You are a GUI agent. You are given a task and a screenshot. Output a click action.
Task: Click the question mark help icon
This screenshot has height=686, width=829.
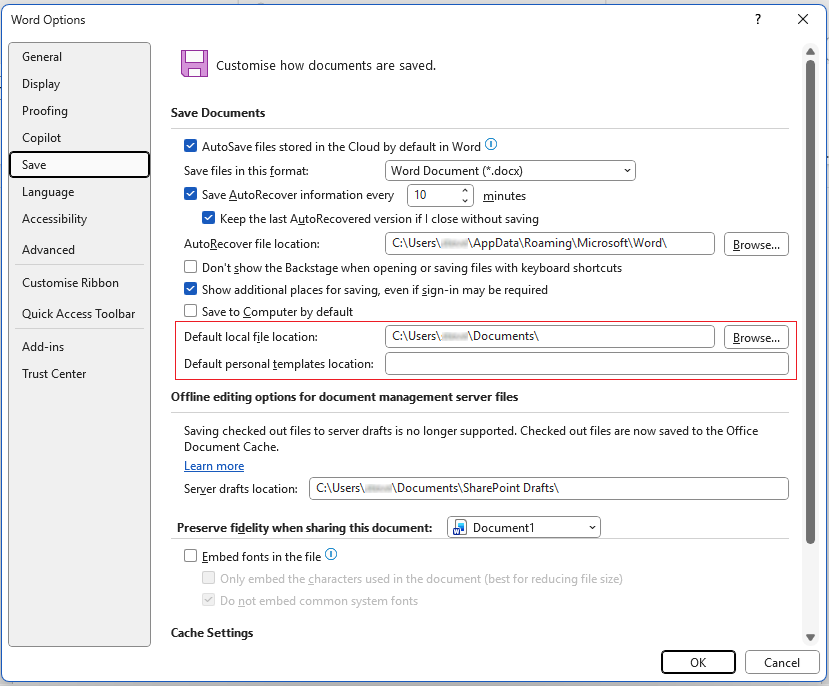757,19
